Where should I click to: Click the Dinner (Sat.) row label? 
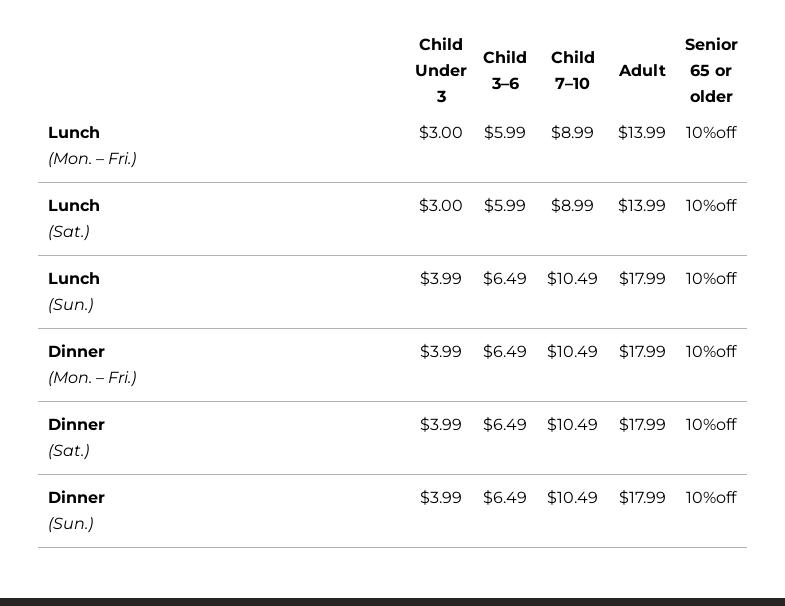coord(76,437)
